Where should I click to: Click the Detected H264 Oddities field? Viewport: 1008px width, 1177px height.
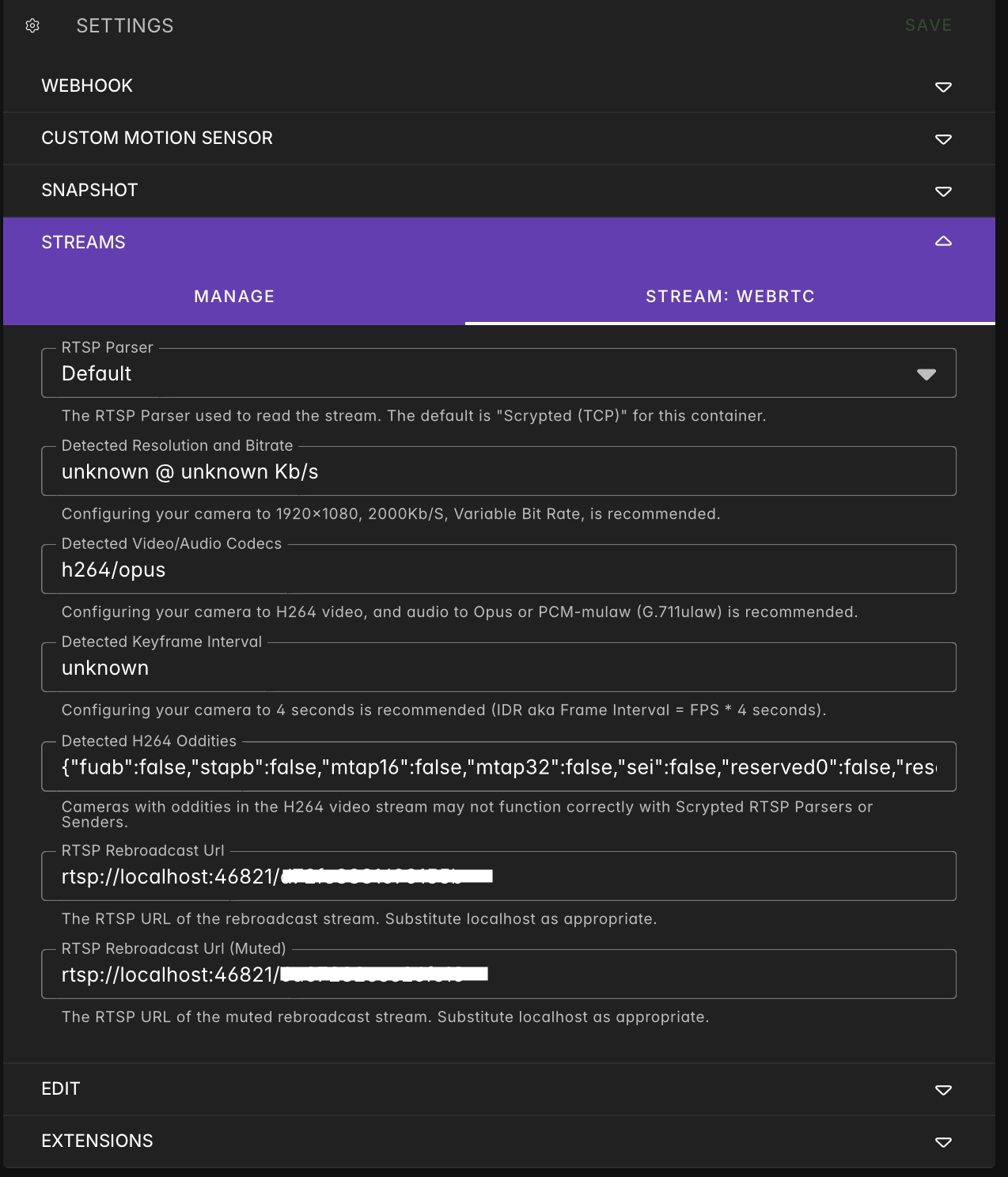[x=498, y=767]
